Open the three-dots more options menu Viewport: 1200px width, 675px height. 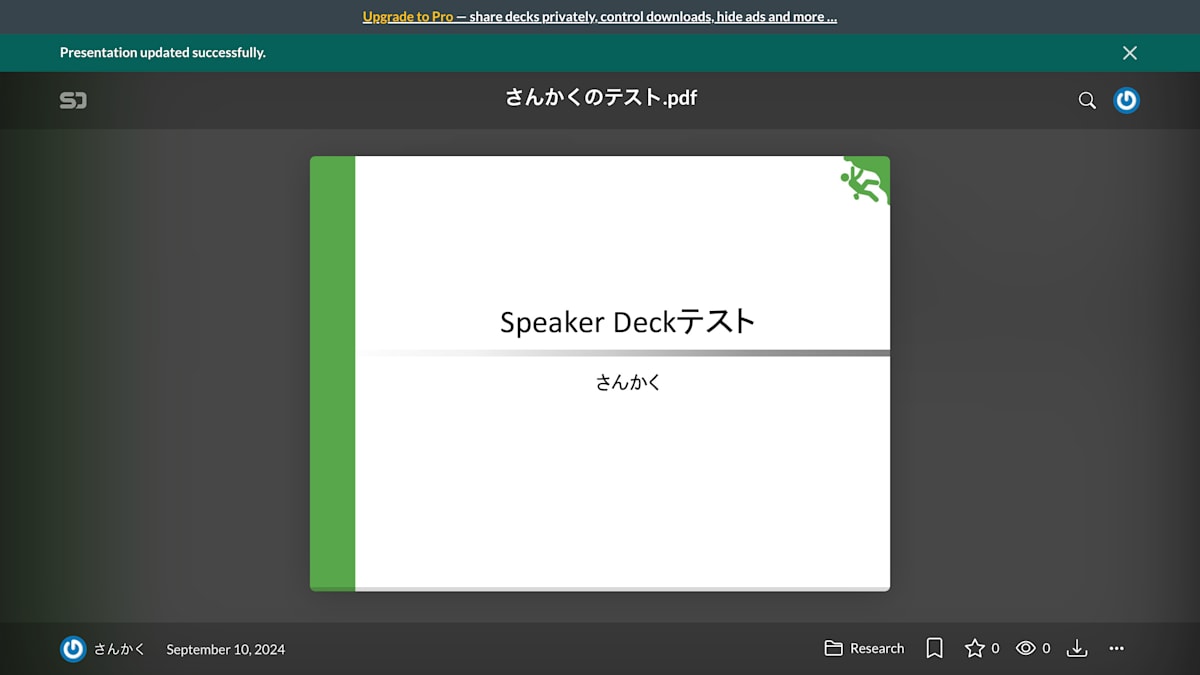point(1117,649)
